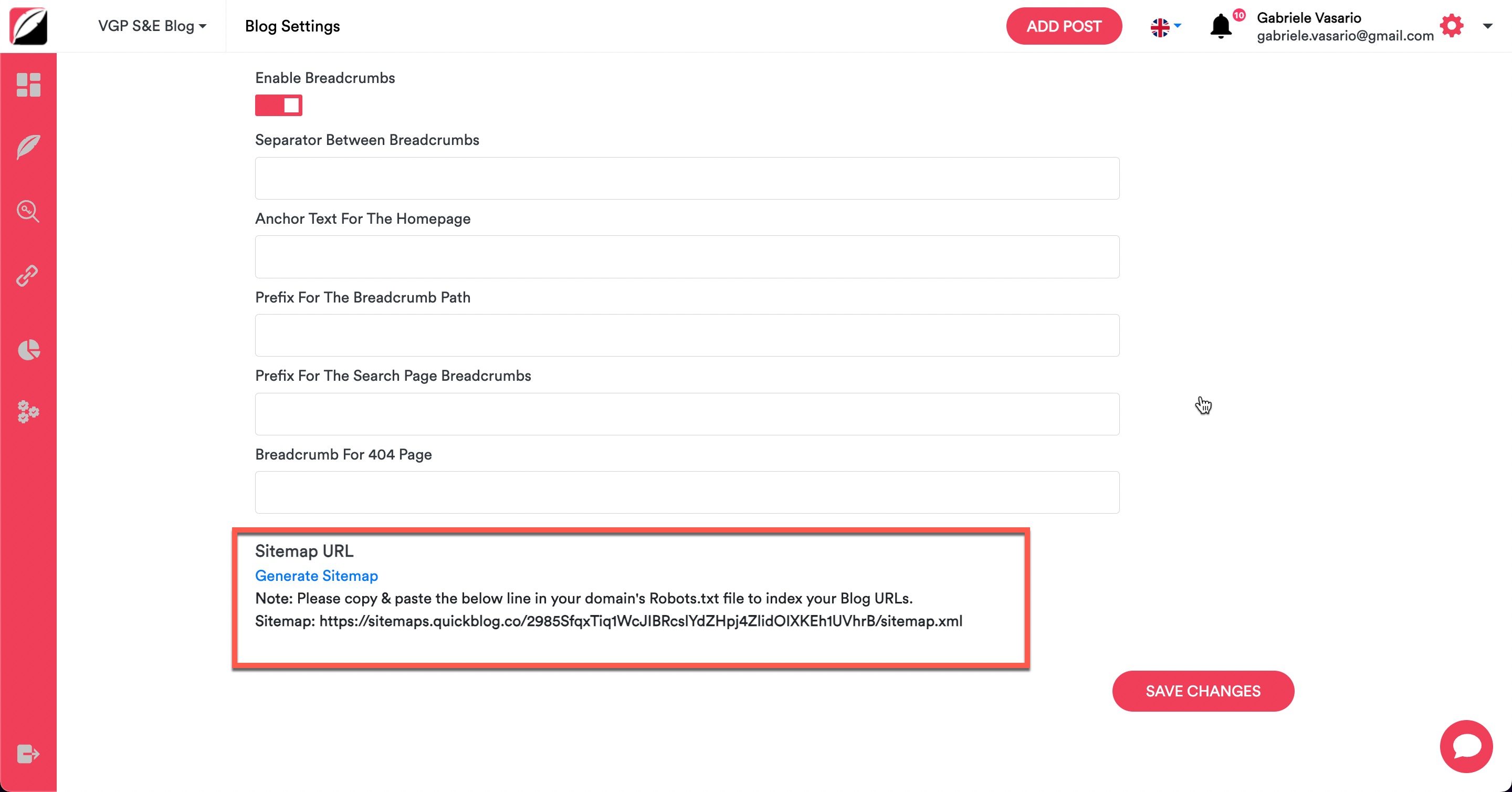Open the pie chart analytics icon

28,349
